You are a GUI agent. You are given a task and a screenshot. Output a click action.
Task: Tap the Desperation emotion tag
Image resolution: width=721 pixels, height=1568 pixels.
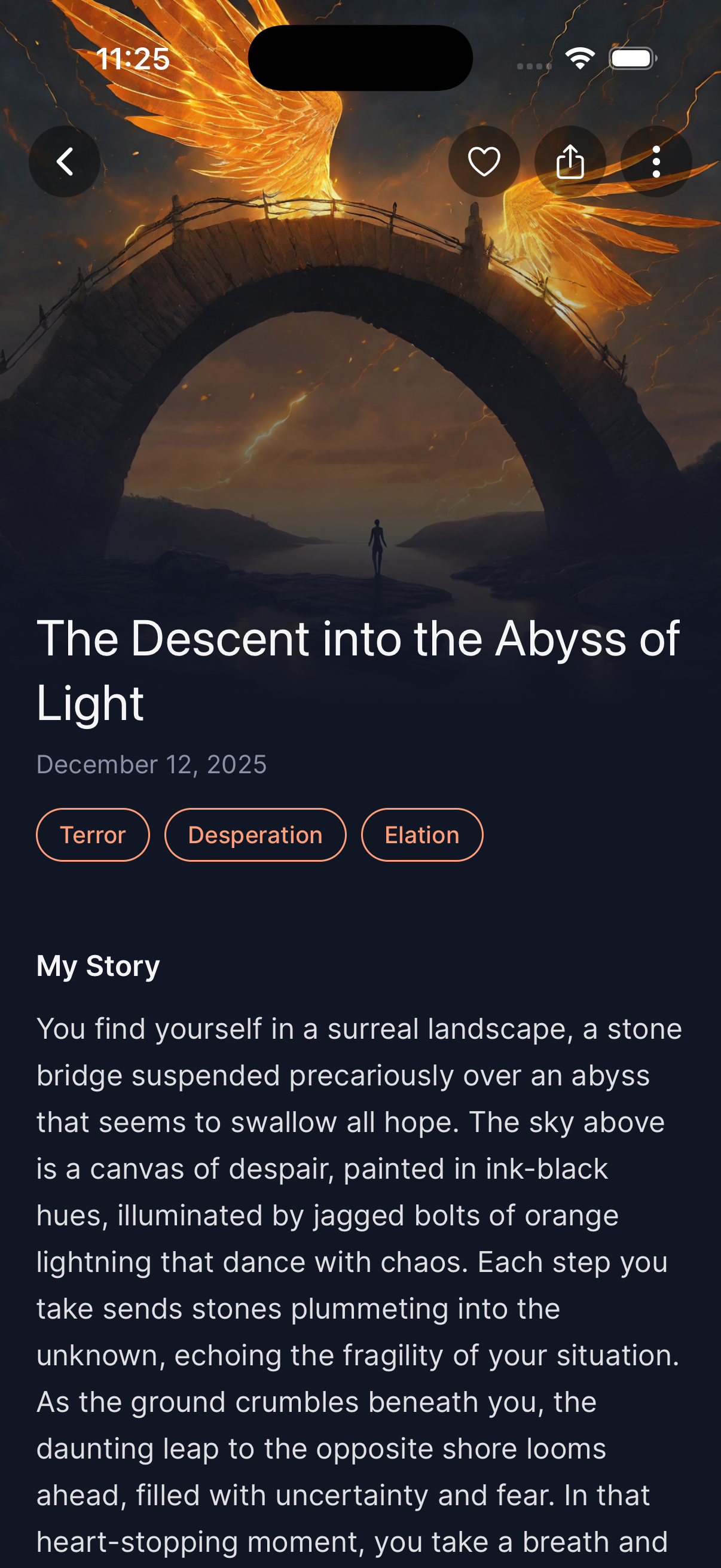[x=255, y=834]
